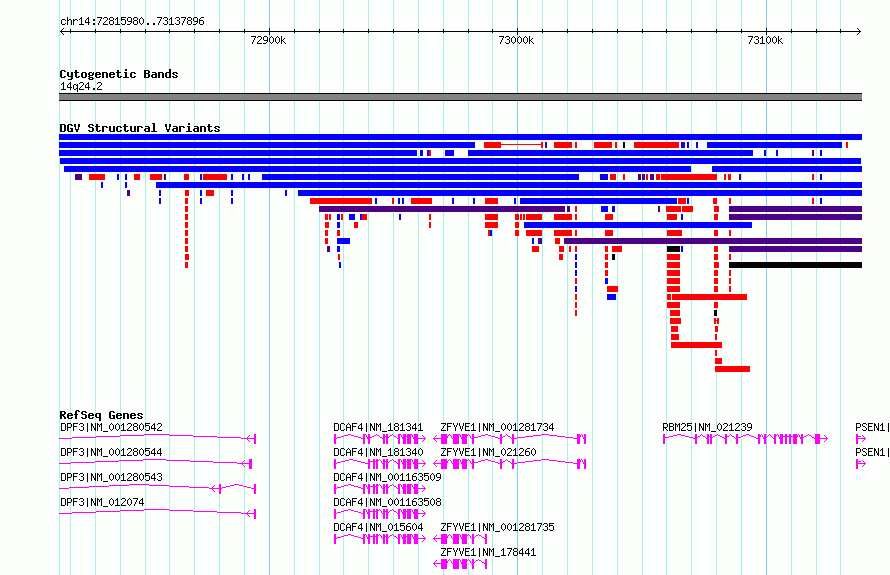Image resolution: width=890 pixels, height=575 pixels.
Task: Click the ruler's right arrowhead
Action: [x=859, y=31]
